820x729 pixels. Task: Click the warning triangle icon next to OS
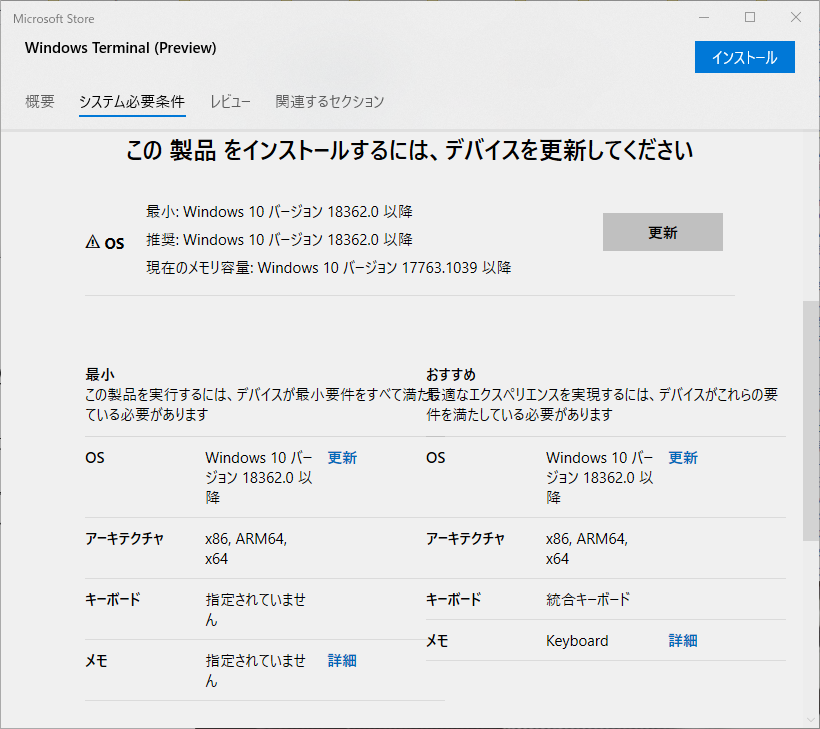pos(93,242)
